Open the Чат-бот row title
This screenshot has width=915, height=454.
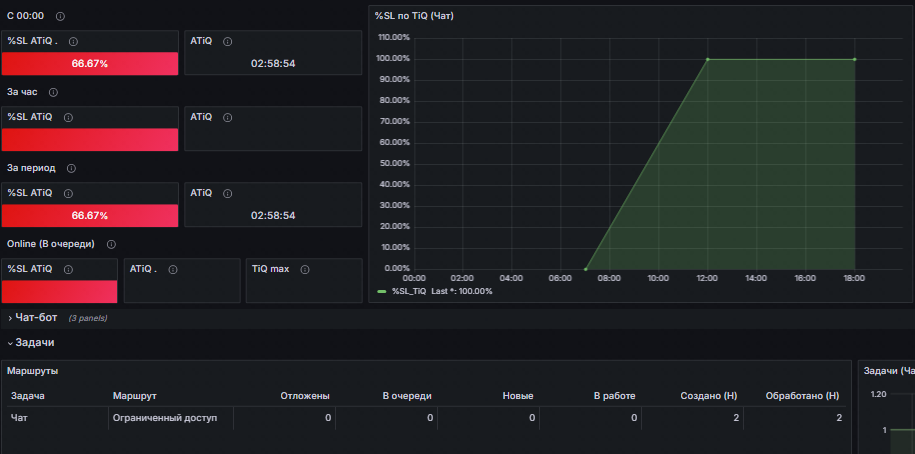[x=36, y=317]
